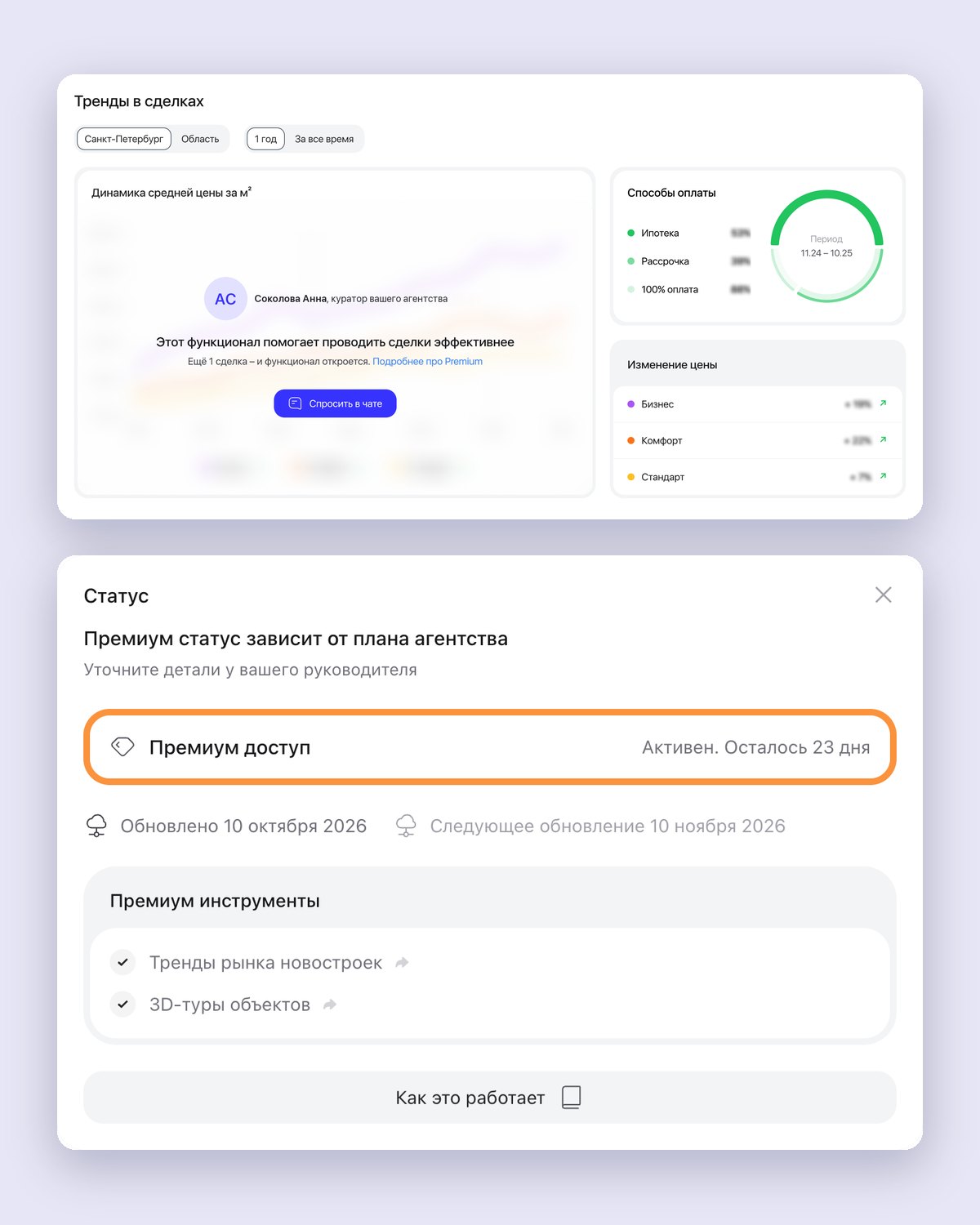Click cloud icon beside Следующее обновление
This screenshot has width=980, height=1225.
coord(406,826)
